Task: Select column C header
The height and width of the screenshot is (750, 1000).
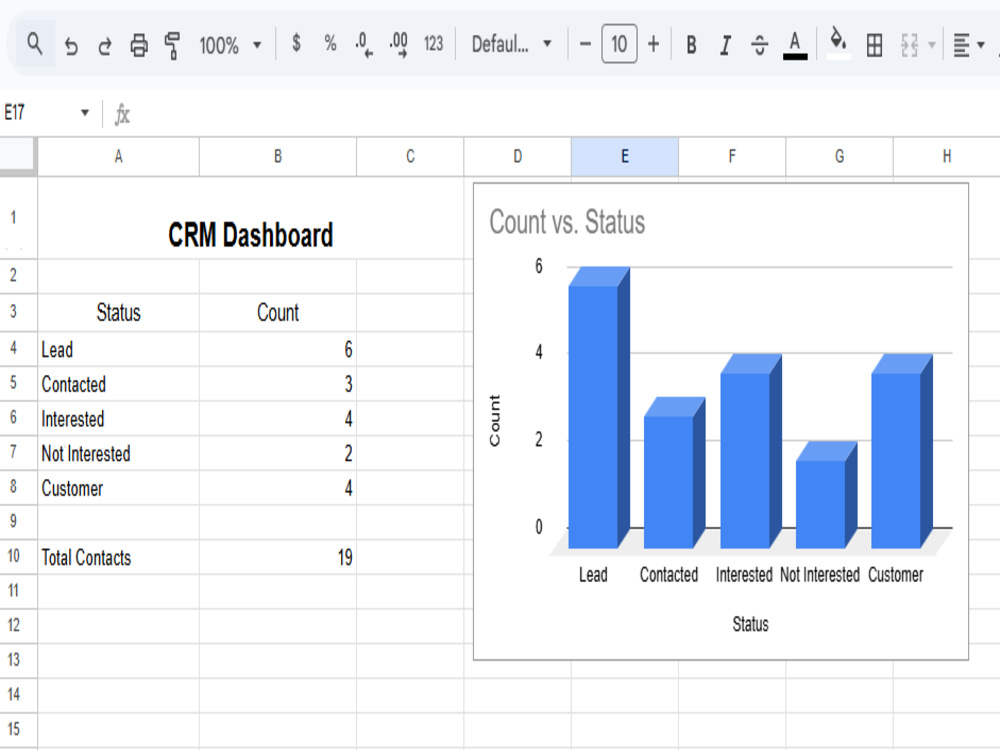Action: point(410,157)
